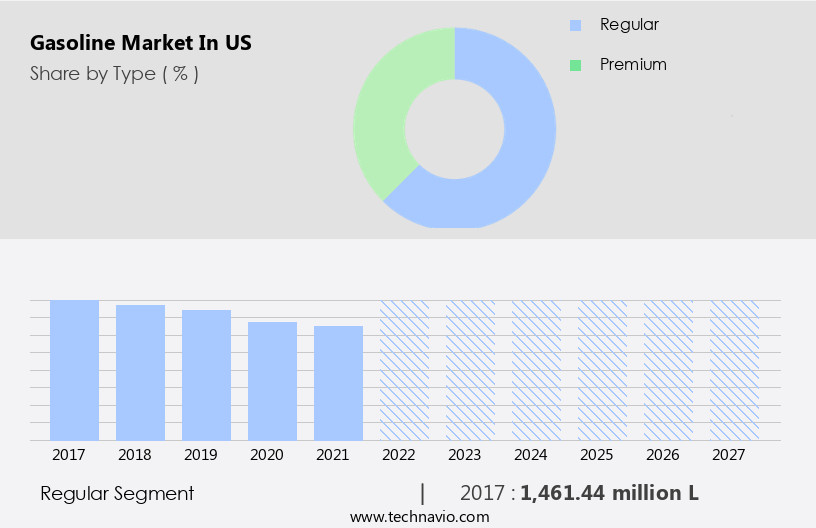Click the hatched 2027 forecast bar
Viewport: 816px width, 528px height.
734,370
